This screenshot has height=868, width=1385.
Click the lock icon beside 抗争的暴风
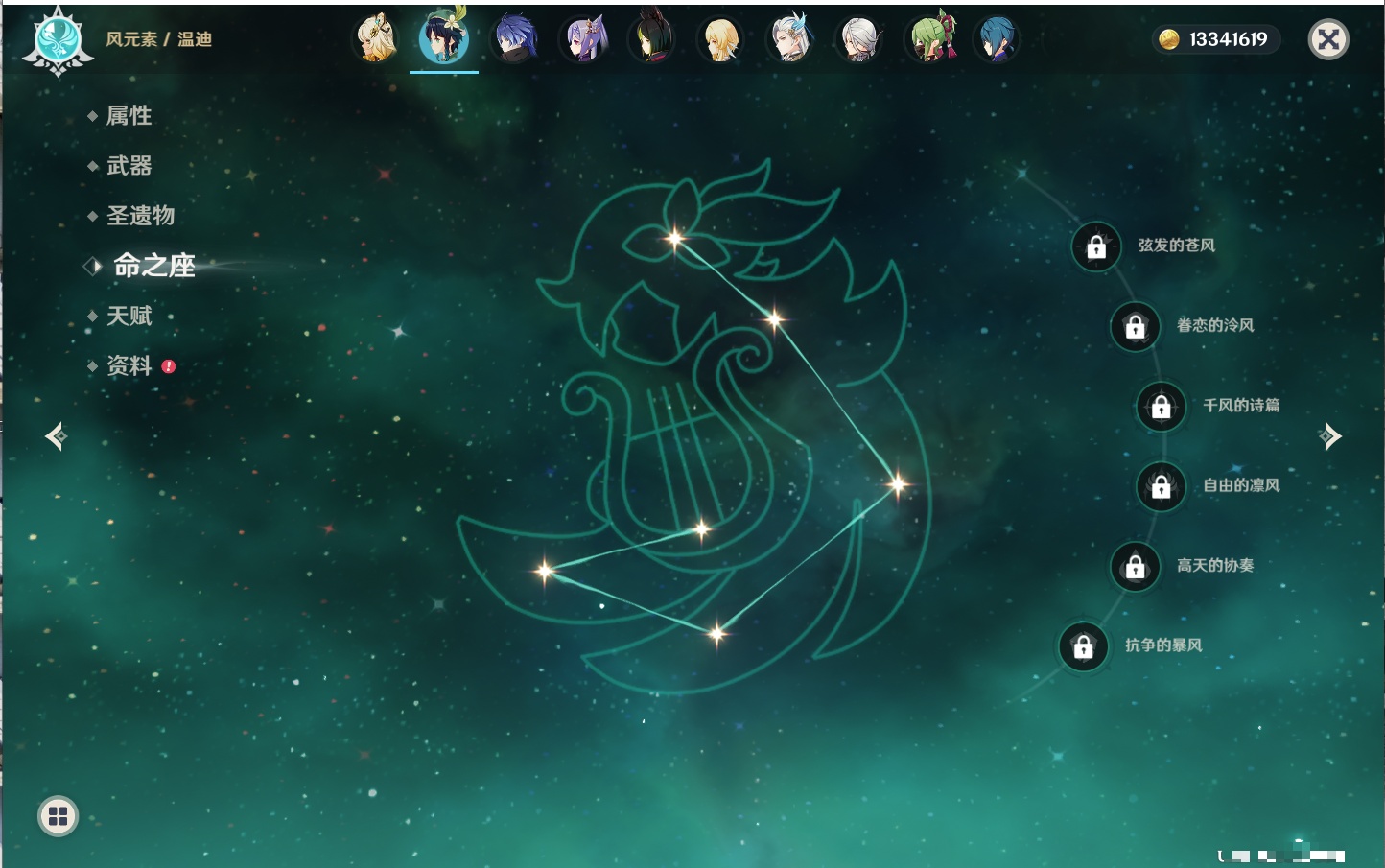1083,646
